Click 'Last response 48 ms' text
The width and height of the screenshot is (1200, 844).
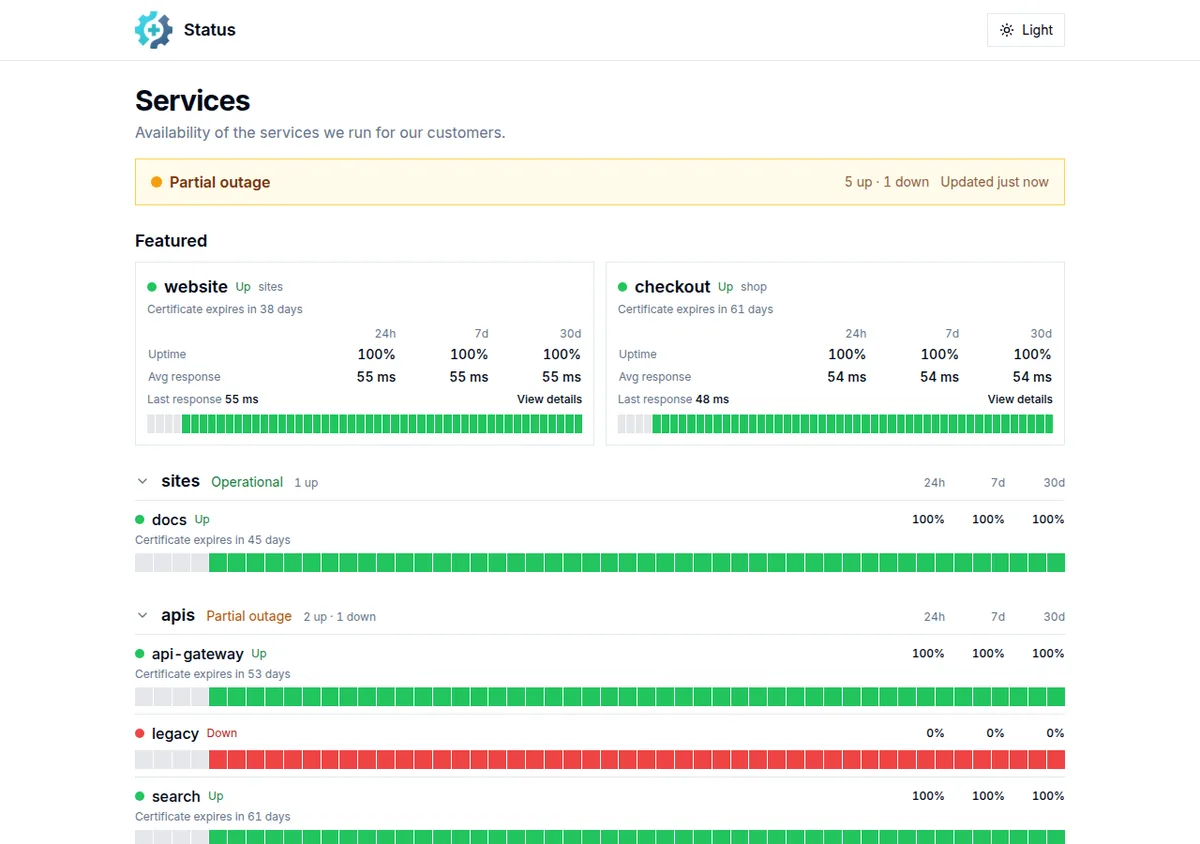673,399
